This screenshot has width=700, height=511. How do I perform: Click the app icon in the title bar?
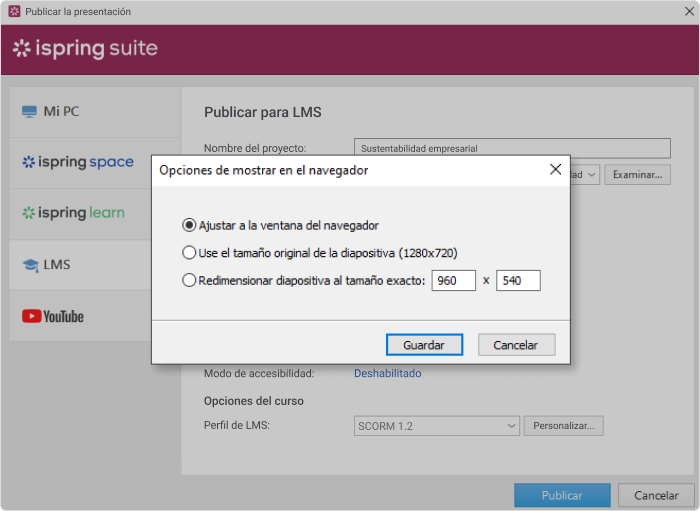(x=14, y=11)
